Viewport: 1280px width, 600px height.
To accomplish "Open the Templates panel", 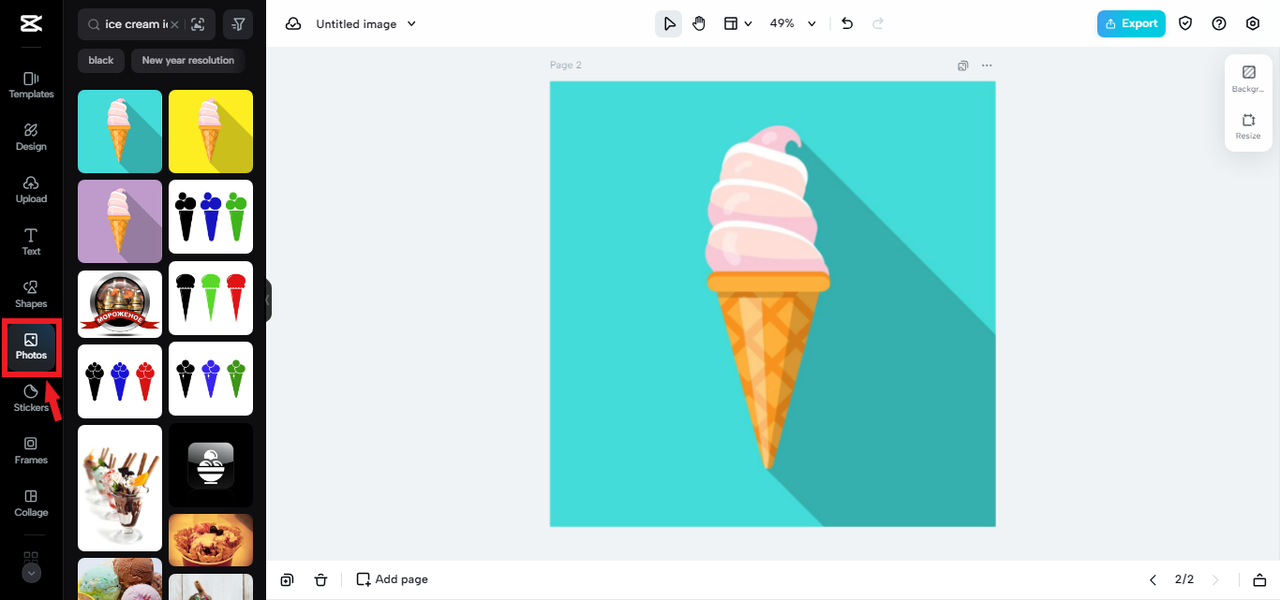I will pos(31,85).
